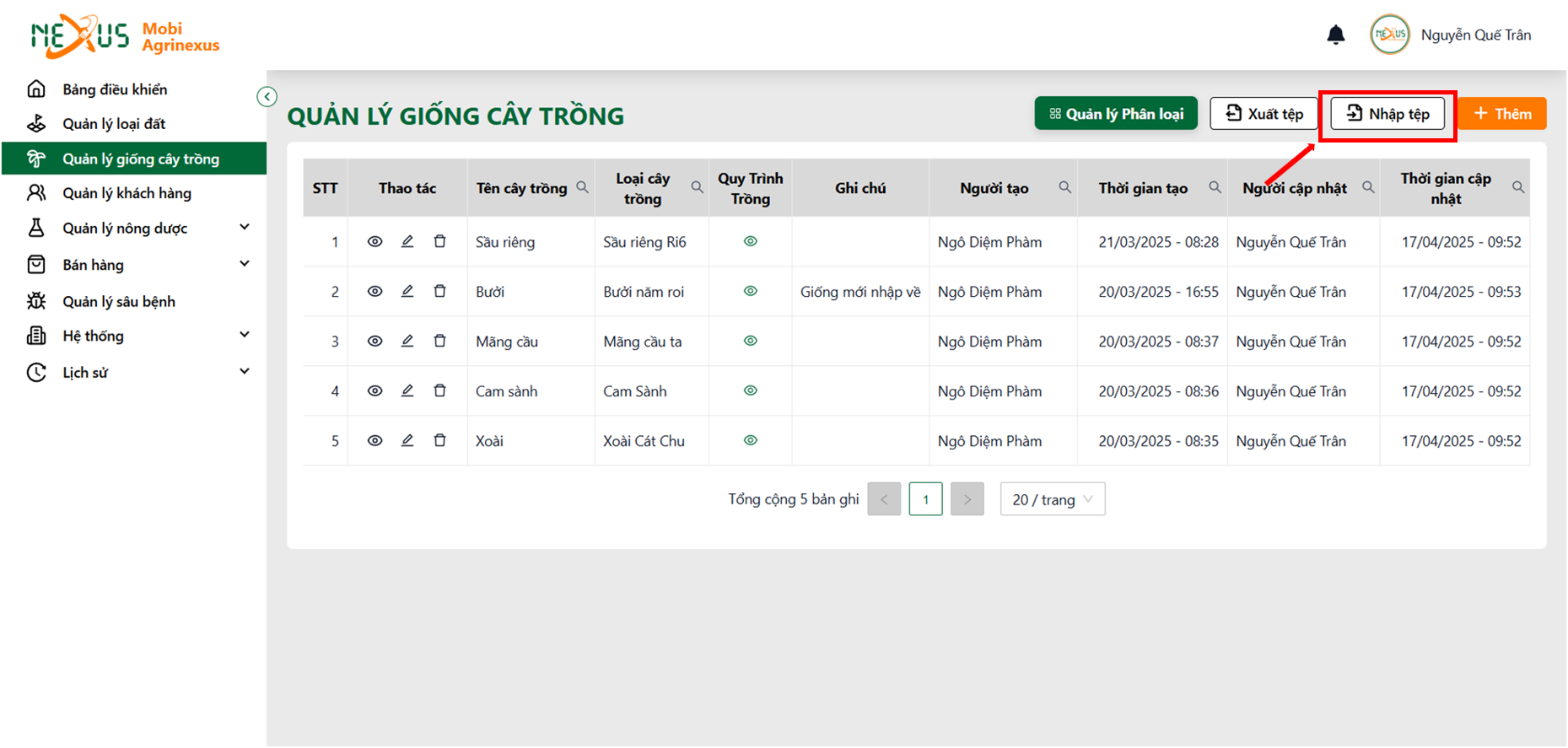View details of Măng cầu row
Image resolution: width=1568 pixels, height=748 pixels.
(x=375, y=342)
